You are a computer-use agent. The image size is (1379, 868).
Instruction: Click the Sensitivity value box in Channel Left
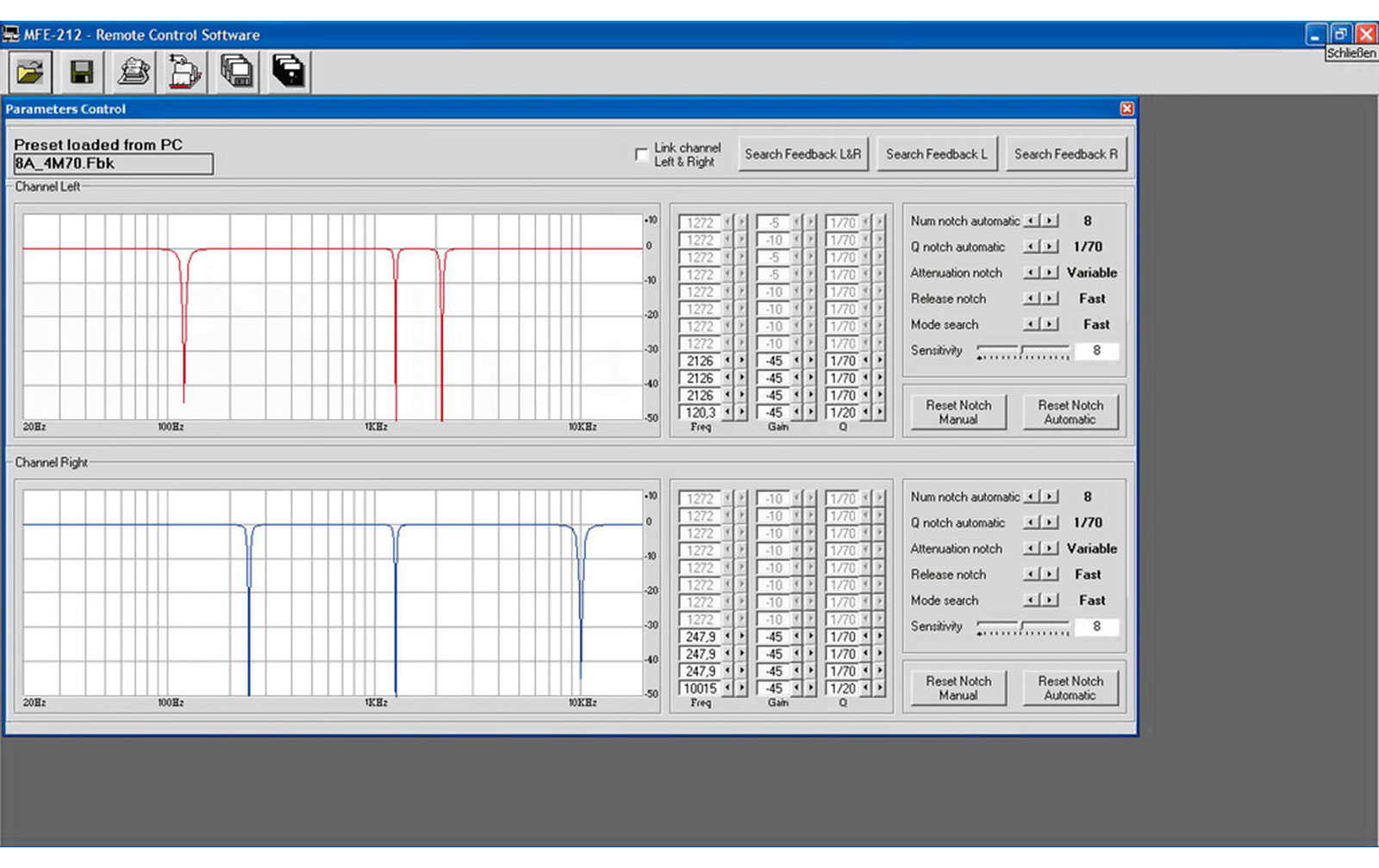[1096, 351]
